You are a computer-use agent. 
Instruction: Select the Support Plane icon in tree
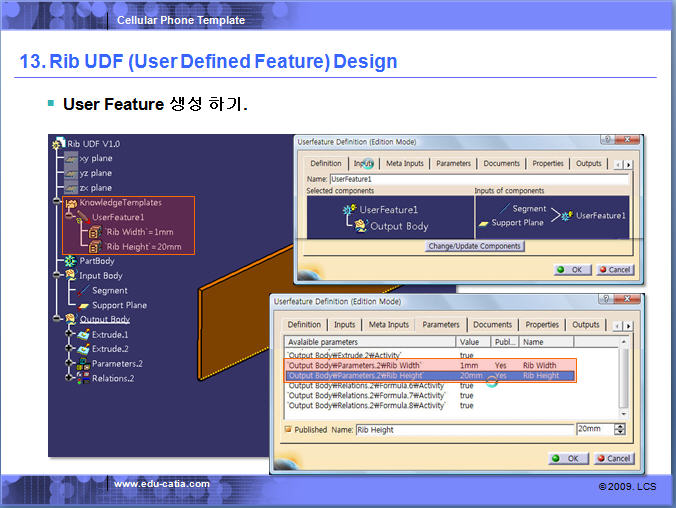pos(83,305)
